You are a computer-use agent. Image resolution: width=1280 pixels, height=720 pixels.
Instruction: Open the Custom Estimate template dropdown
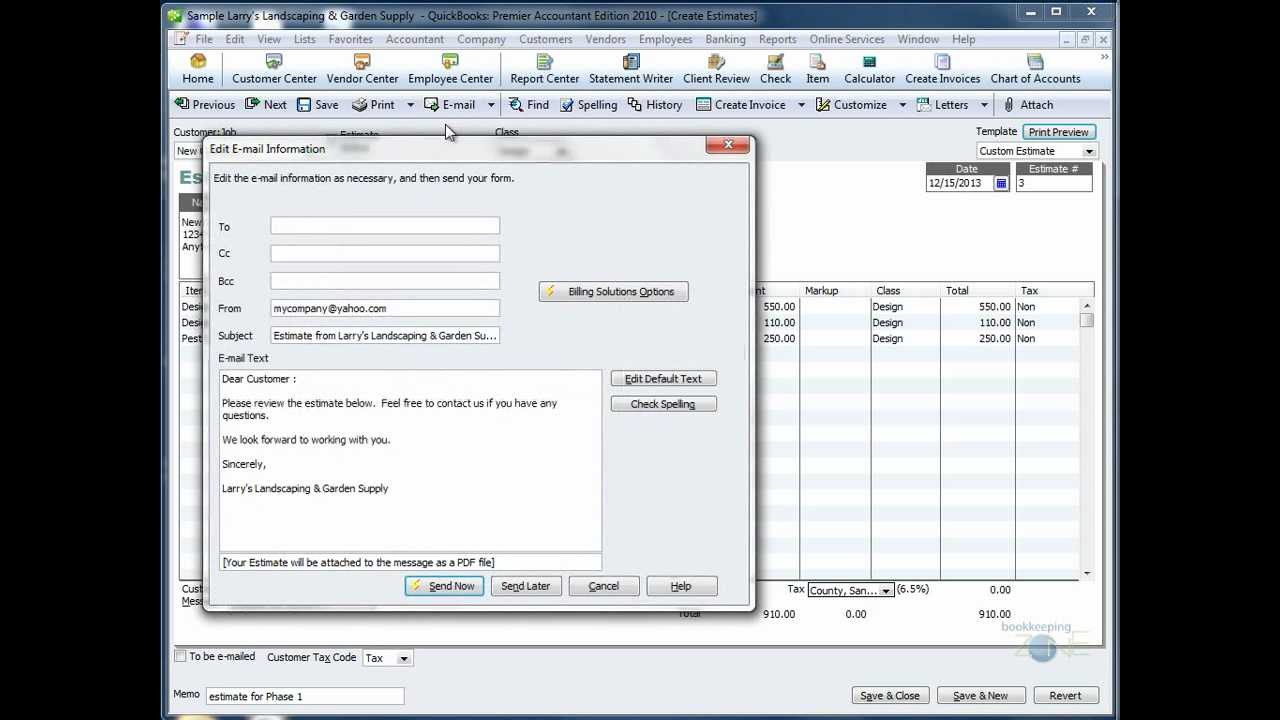[x=1089, y=151]
